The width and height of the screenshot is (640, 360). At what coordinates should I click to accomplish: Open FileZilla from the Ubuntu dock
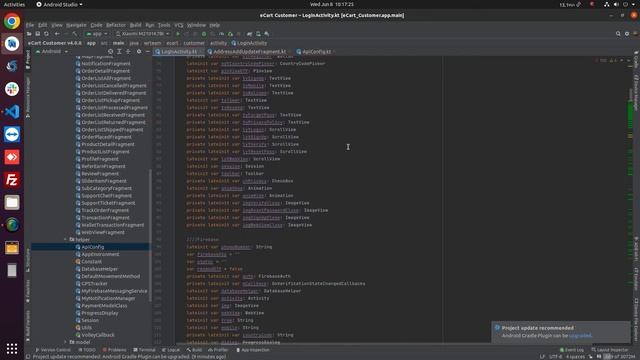click(12, 180)
